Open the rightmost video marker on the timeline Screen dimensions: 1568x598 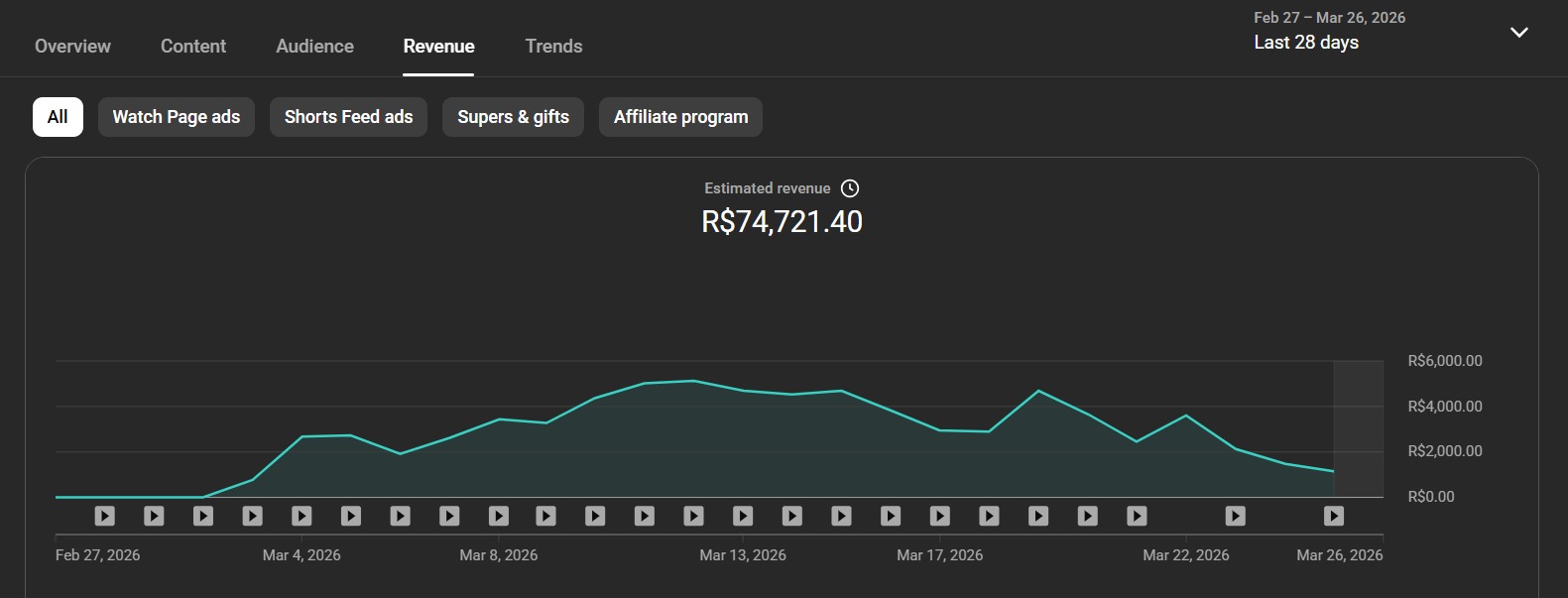click(1334, 516)
